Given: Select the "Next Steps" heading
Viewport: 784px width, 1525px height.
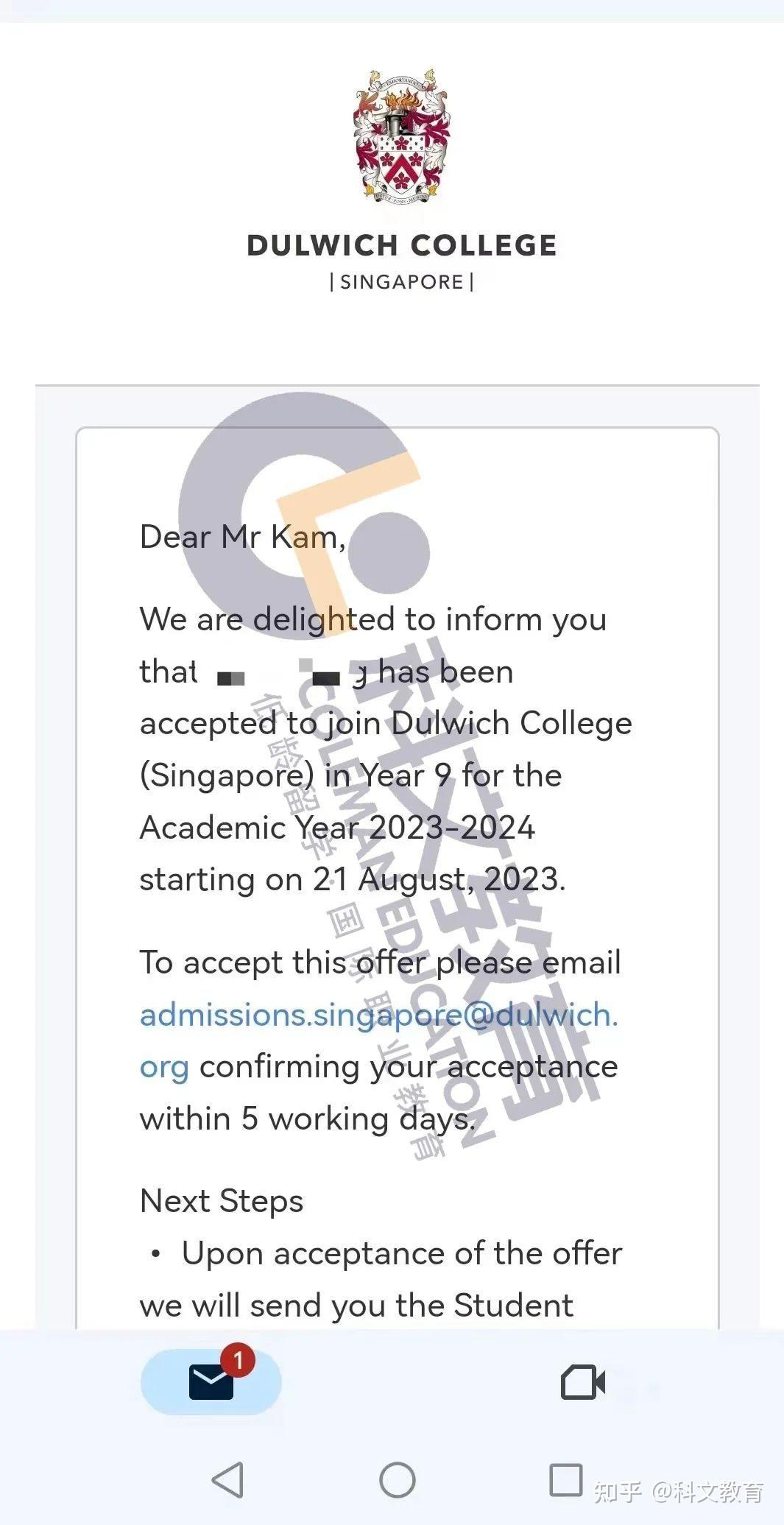Looking at the screenshot, I should coord(221,1201).
